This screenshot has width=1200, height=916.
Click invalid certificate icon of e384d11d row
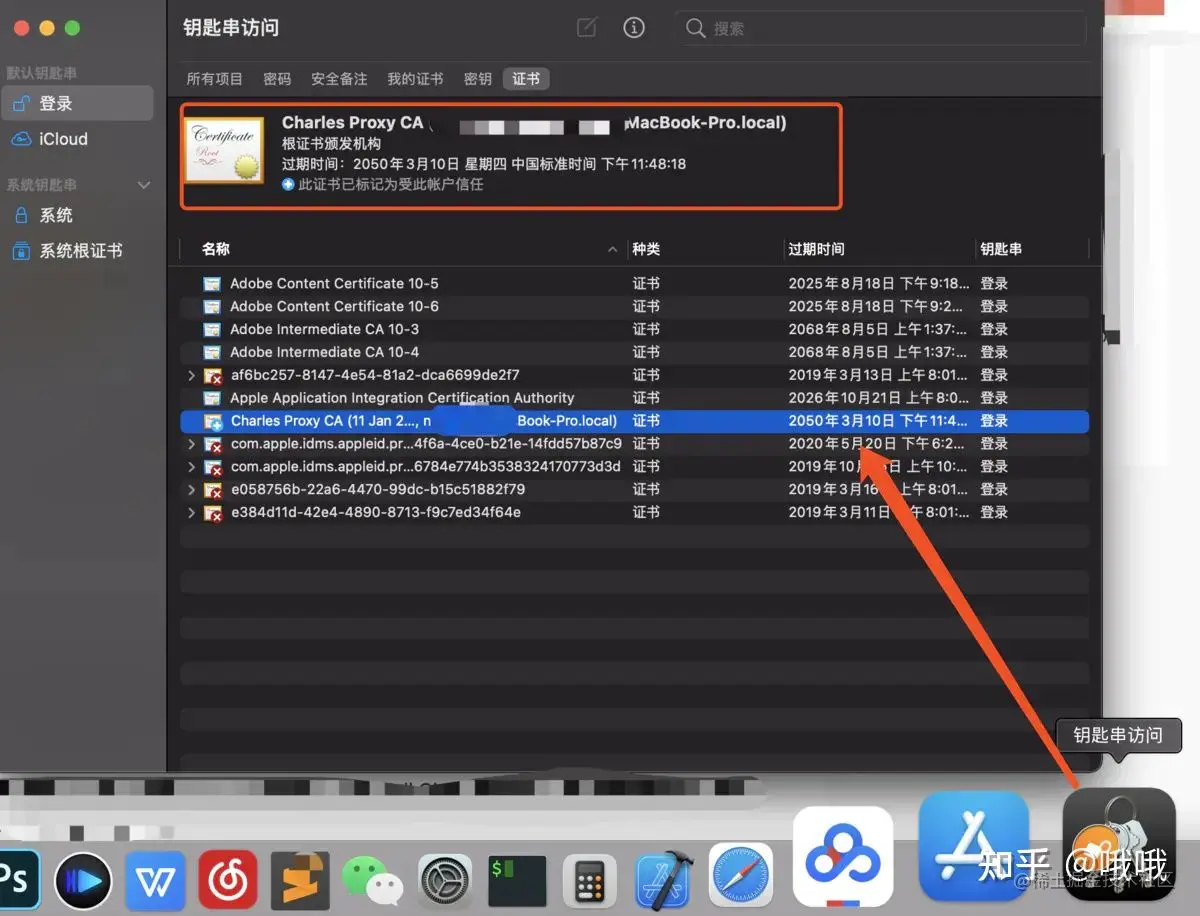212,513
